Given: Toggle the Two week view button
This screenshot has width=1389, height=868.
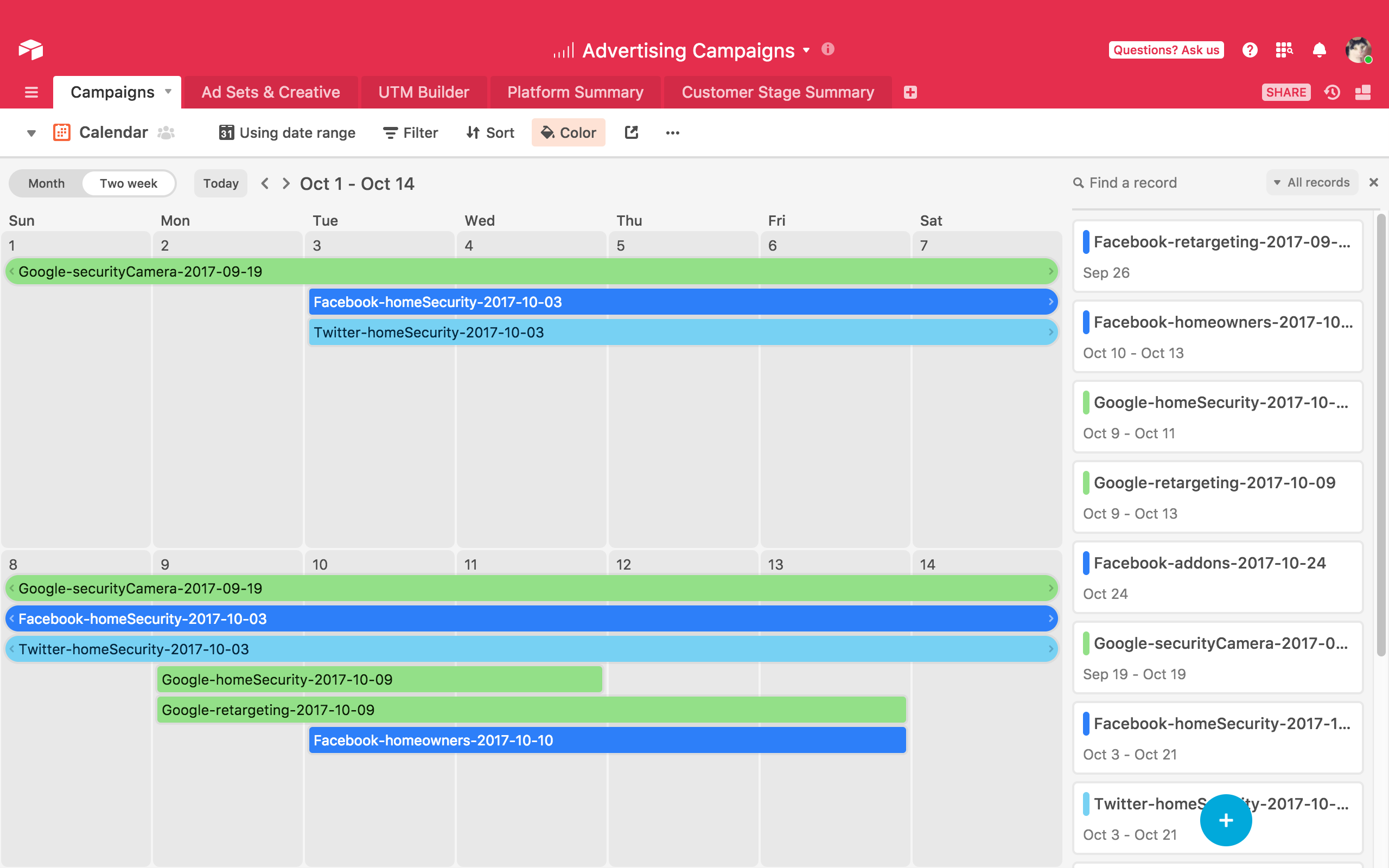Looking at the screenshot, I should [x=128, y=182].
